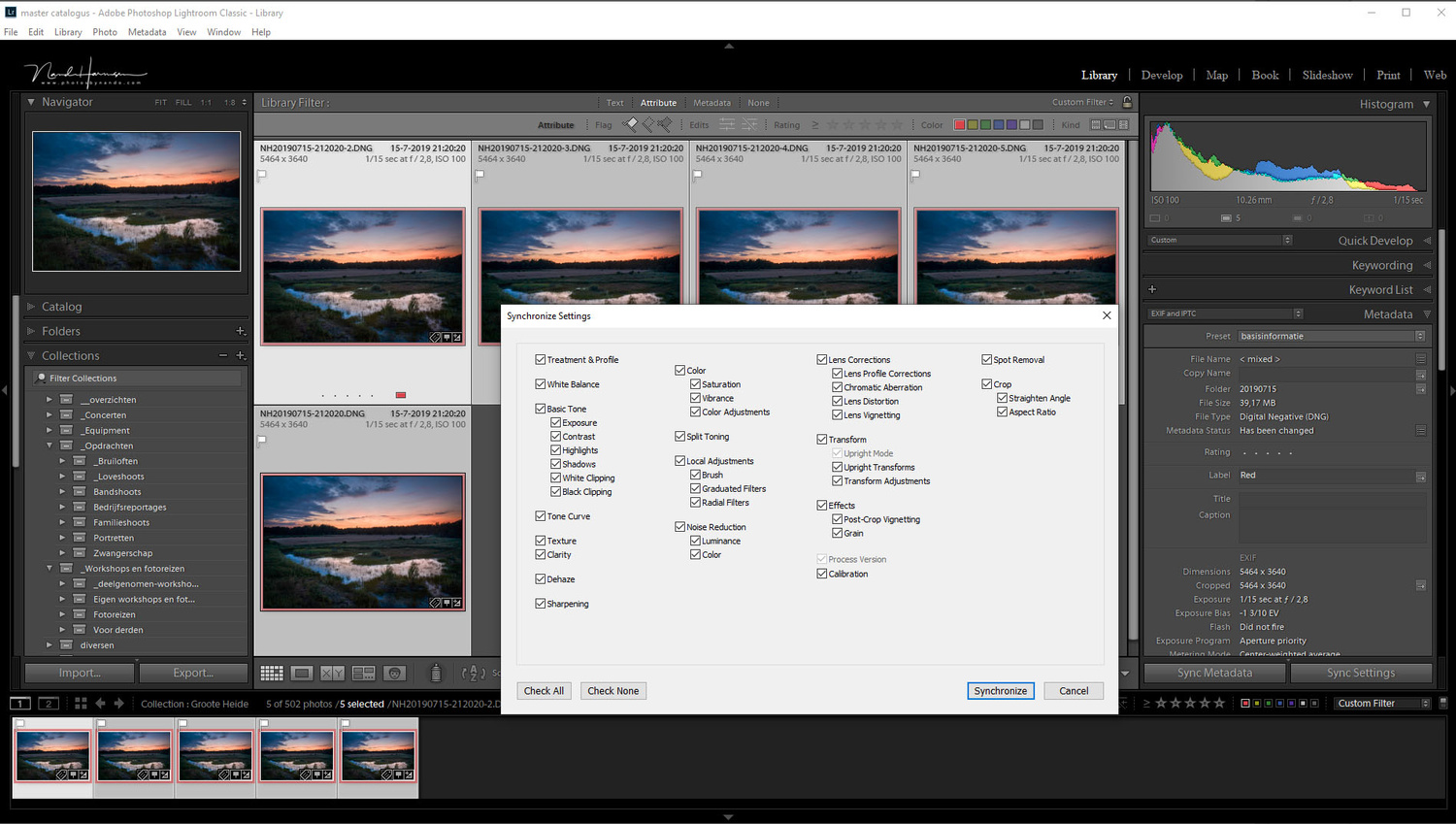This screenshot has height=824, width=1456.
Task: Open the Develop module
Action: point(1162,75)
